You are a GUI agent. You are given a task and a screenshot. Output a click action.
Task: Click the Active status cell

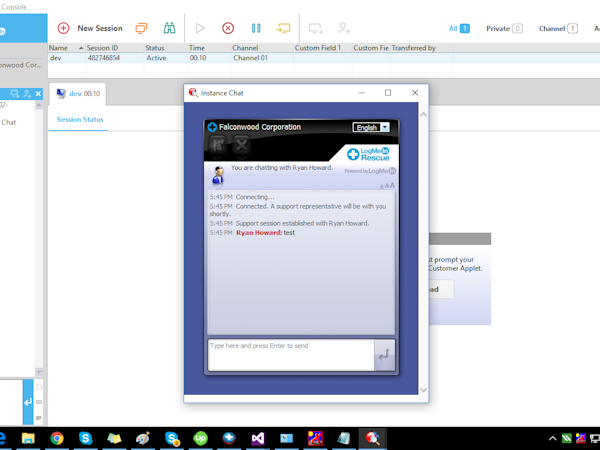click(x=166, y=58)
